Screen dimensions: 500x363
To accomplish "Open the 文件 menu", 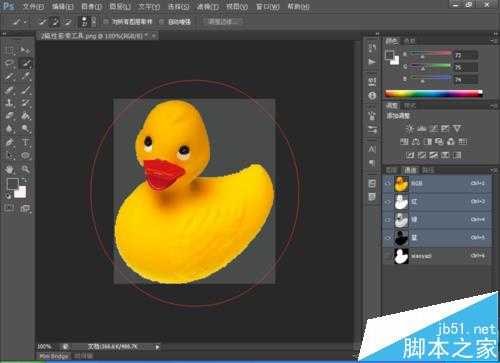I will pos(33,6).
